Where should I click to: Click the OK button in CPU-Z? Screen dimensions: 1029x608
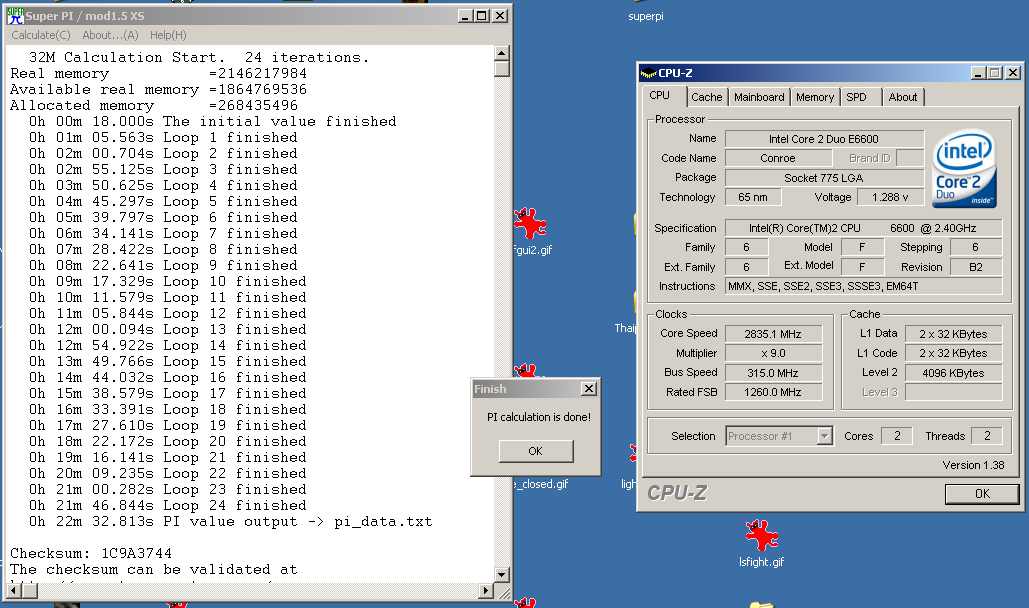click(x=982, y=494)
